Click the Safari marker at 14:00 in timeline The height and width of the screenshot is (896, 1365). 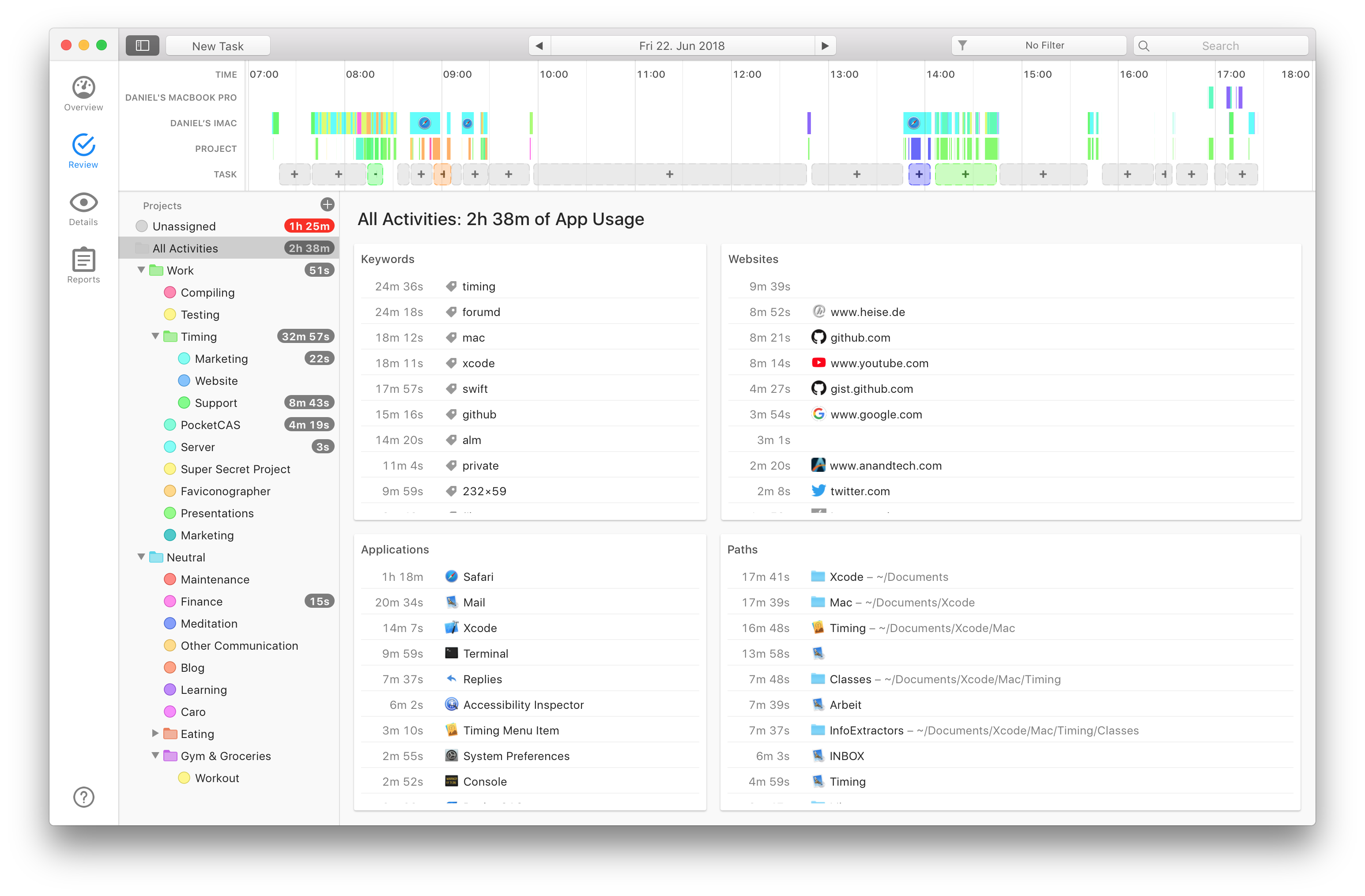[x=913, y=123]
